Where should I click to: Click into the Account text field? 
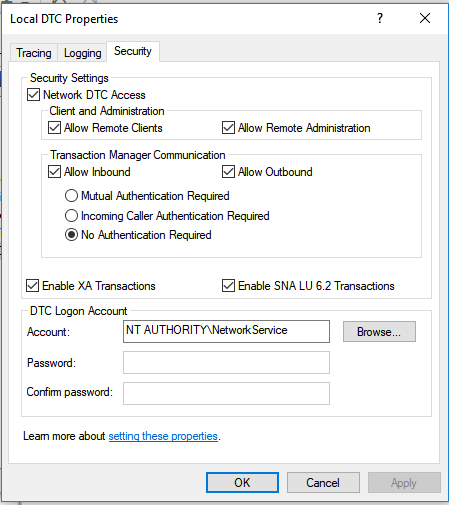(226, 331)
